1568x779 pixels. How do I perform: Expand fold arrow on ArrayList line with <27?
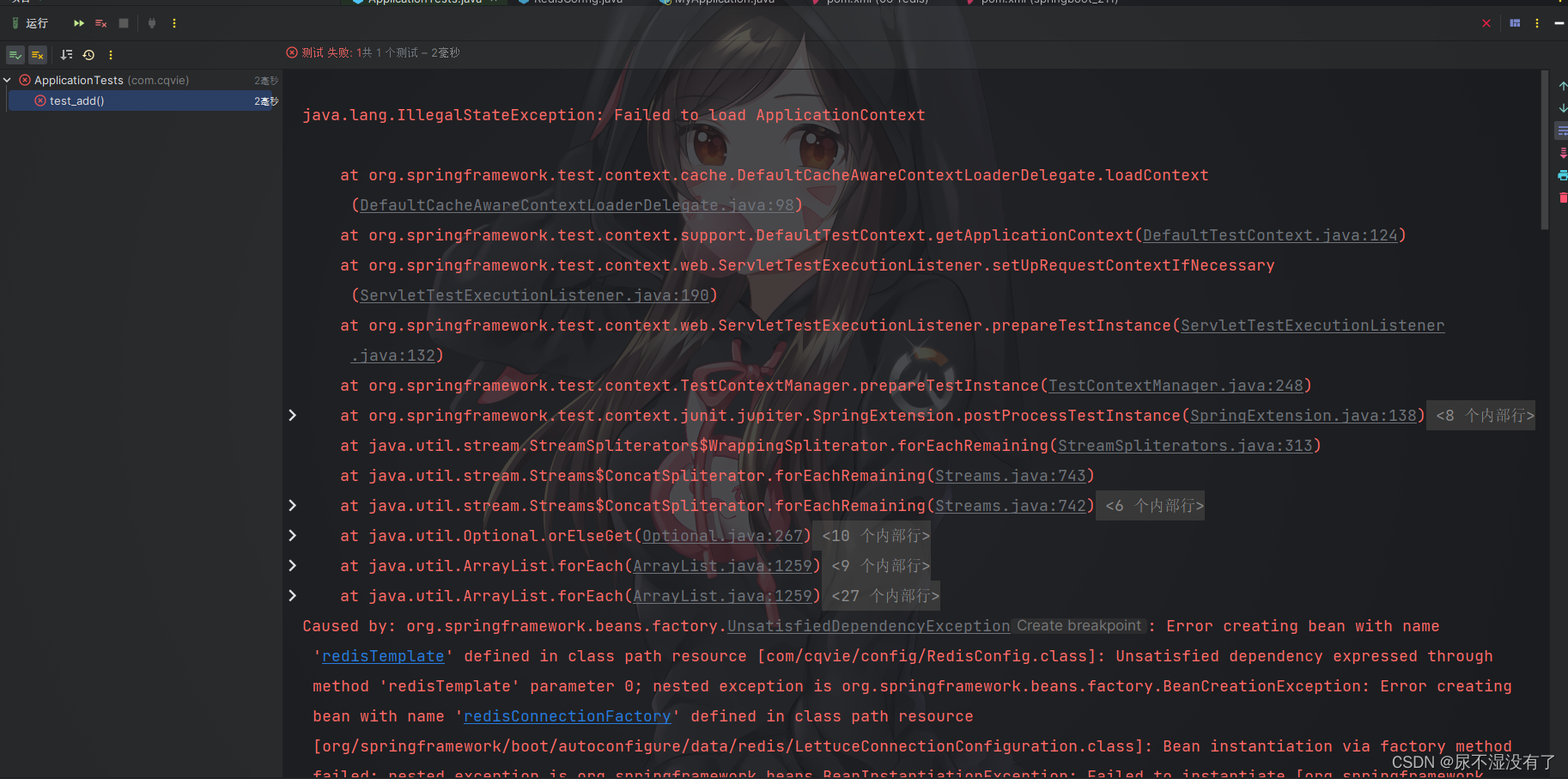coord(293,596)
